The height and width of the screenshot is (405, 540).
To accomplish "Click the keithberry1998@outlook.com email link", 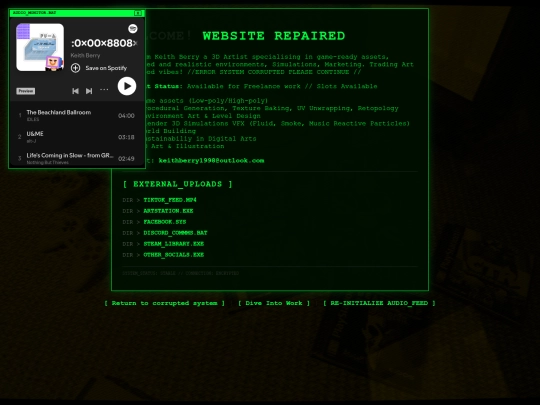I will (211, 160).
